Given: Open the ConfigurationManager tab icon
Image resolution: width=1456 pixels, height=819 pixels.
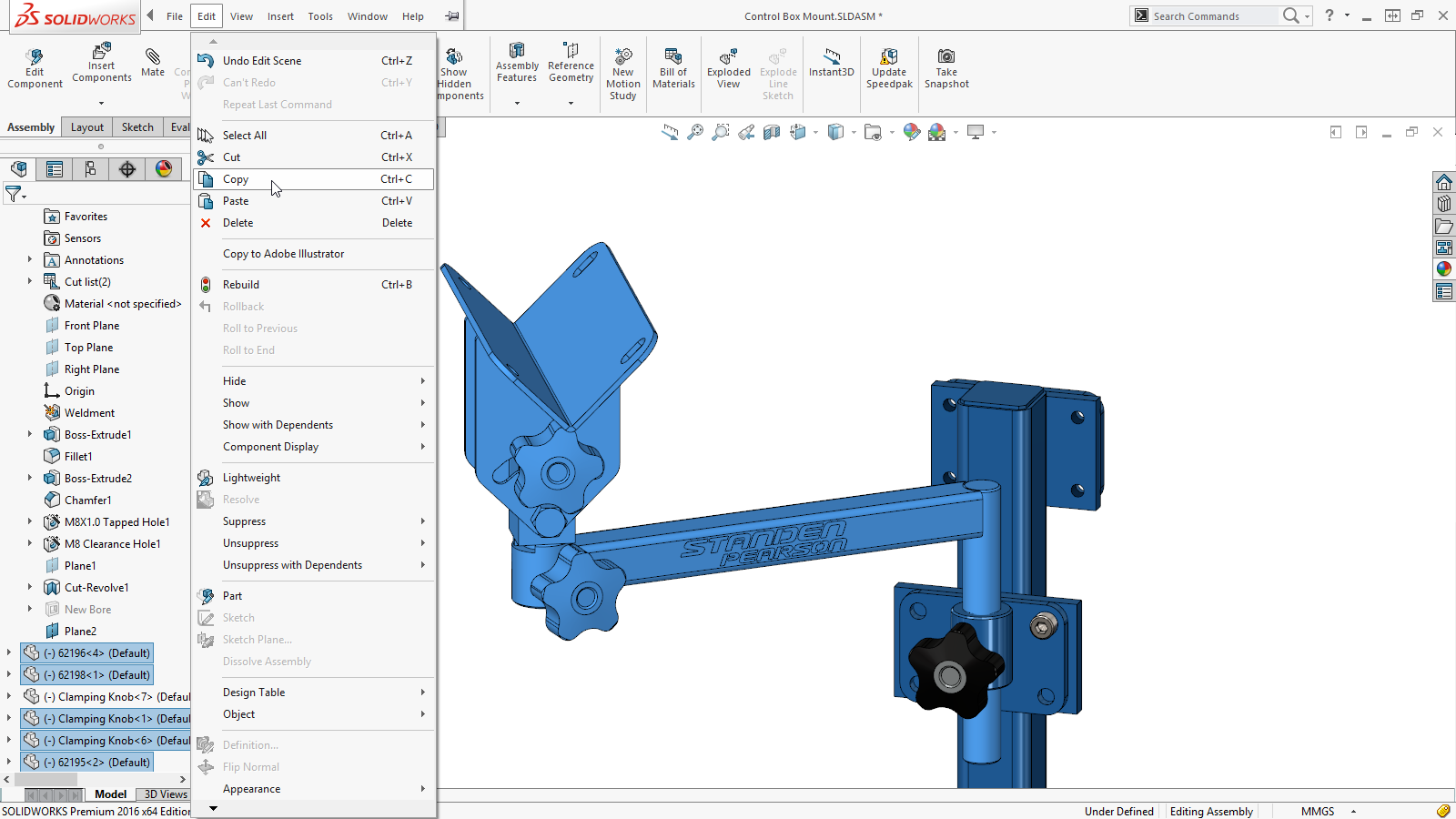Looking at the screenshot, I should tap(90, 169).
